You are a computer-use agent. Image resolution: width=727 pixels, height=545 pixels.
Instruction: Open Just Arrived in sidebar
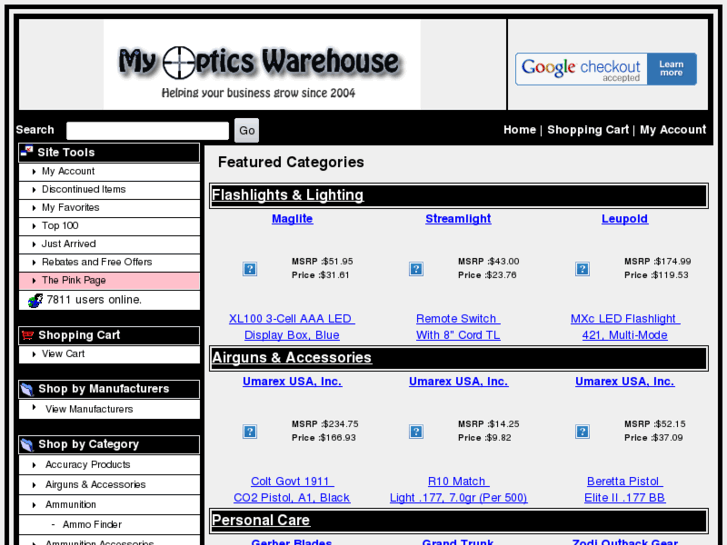click(x=69, y=244)
